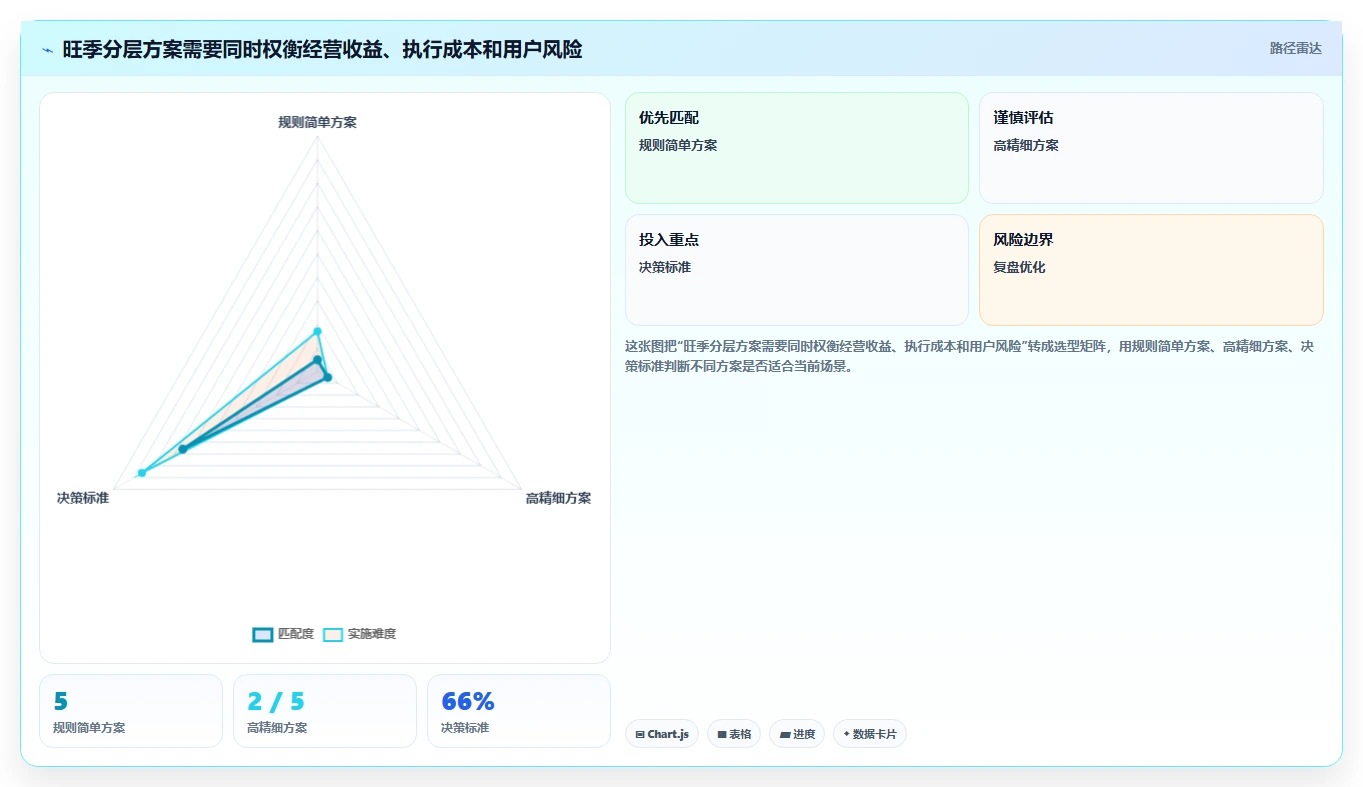Click the 表格 tag chip

733,734
